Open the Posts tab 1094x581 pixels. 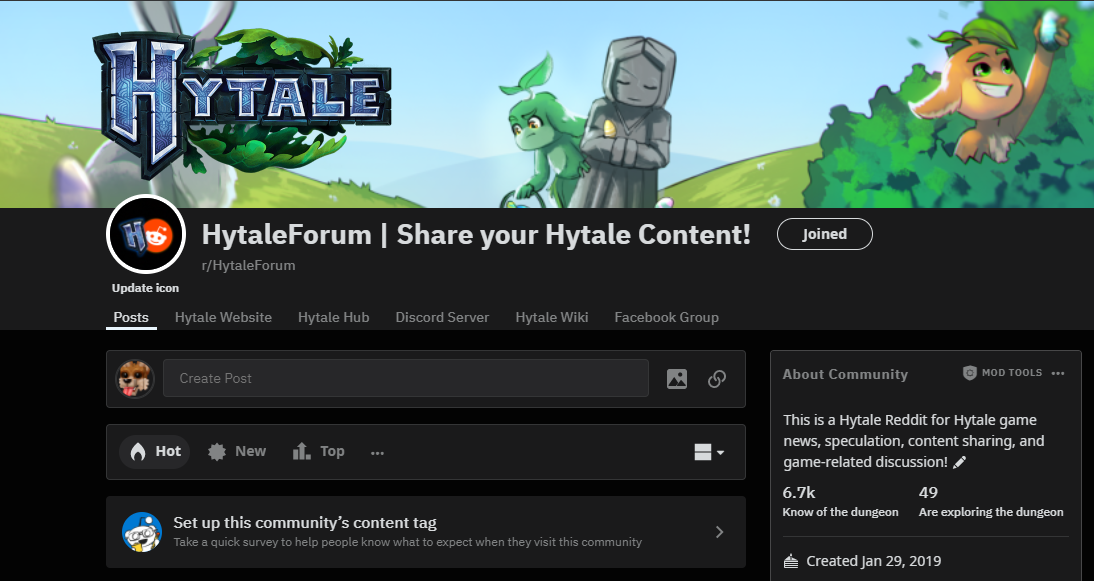coord(131,317)
